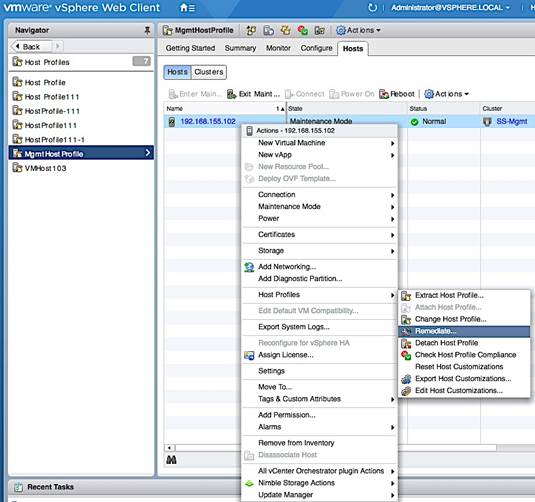Choose Export System Logs menu entry
This screenshot has height=502, width=535.
pos(294,327)
